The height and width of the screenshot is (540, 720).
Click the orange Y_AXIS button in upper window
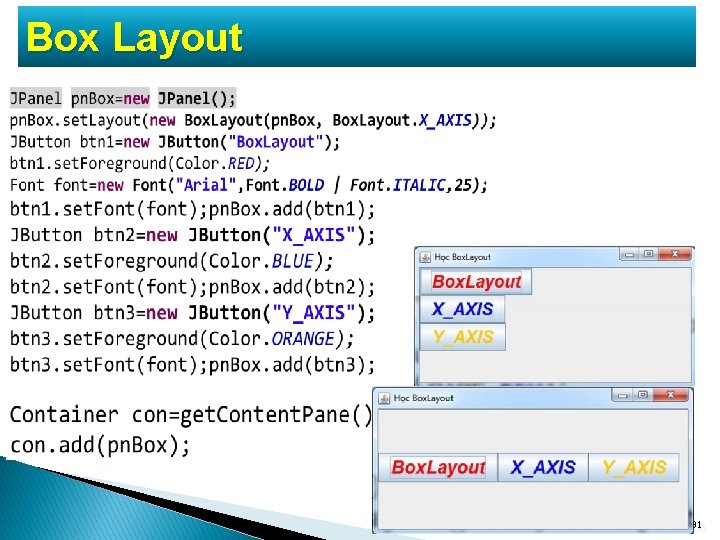point(462,337)
